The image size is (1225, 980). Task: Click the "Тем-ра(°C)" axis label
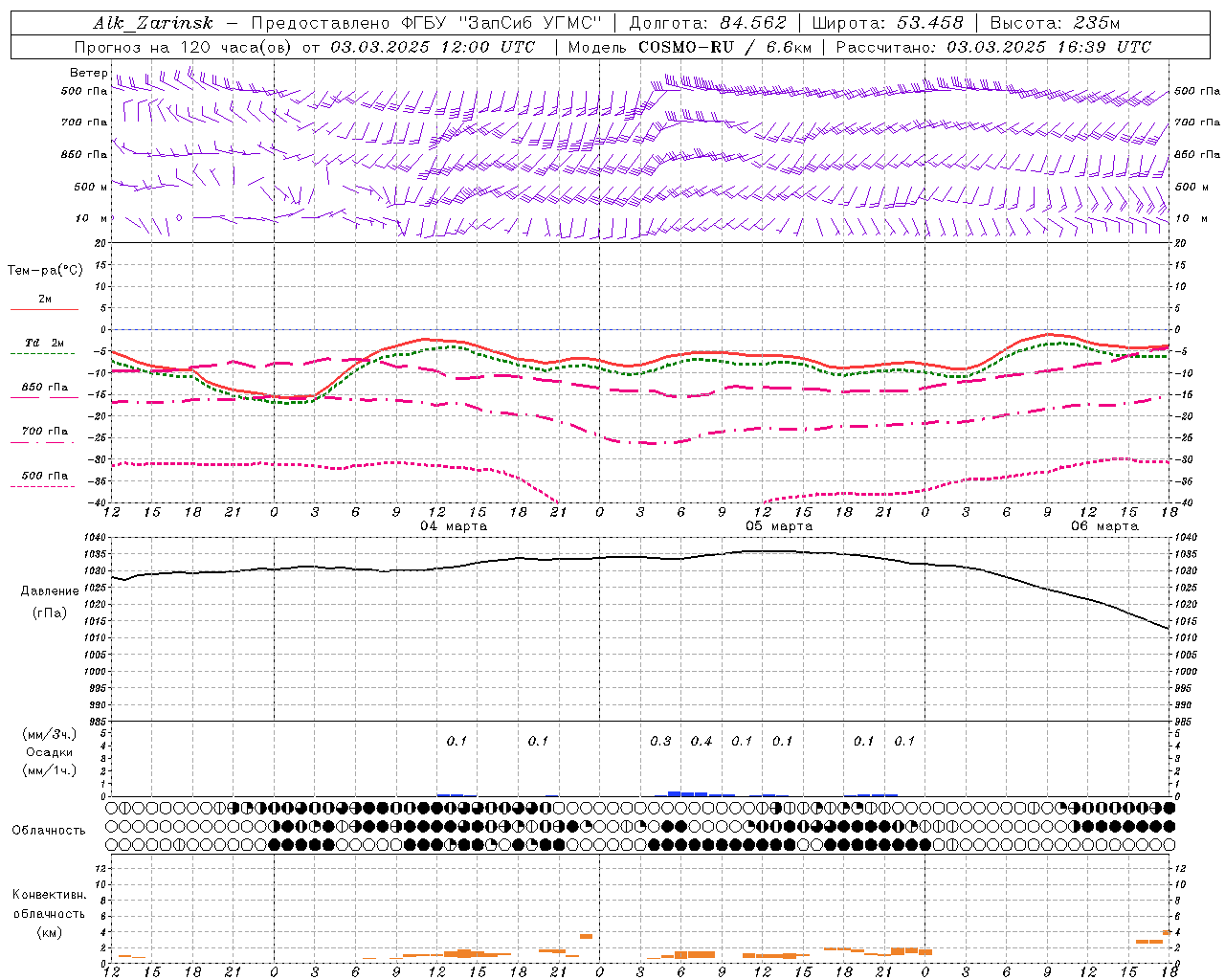(x=45, y=271)
